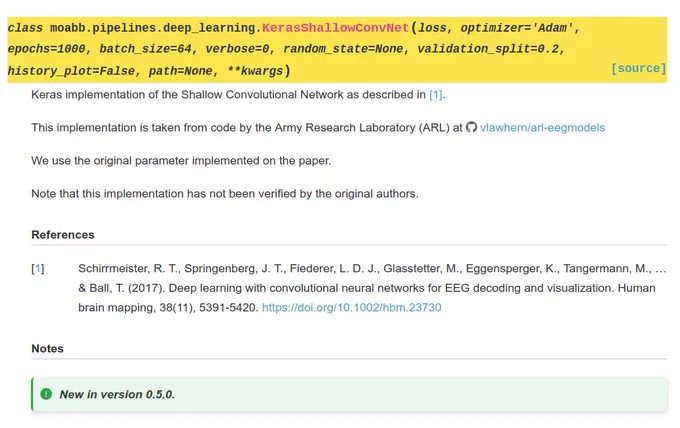
Task: Click the KerasShallowConvNet class name
Action: 335,28
